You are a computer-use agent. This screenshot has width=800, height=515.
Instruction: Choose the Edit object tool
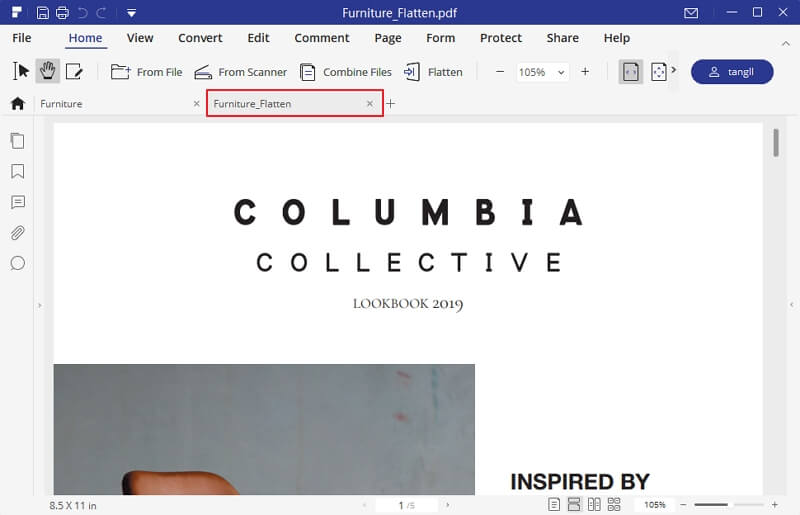click(74, 71)
